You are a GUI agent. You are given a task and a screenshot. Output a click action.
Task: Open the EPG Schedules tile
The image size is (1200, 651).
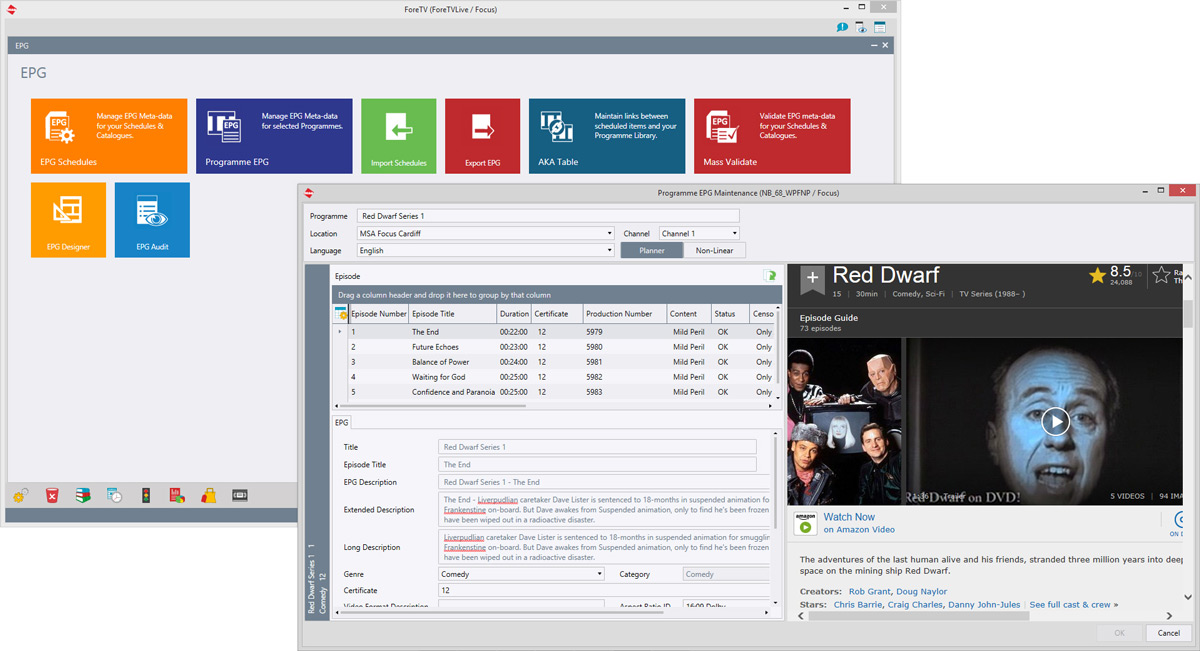(x=109, y=136)
